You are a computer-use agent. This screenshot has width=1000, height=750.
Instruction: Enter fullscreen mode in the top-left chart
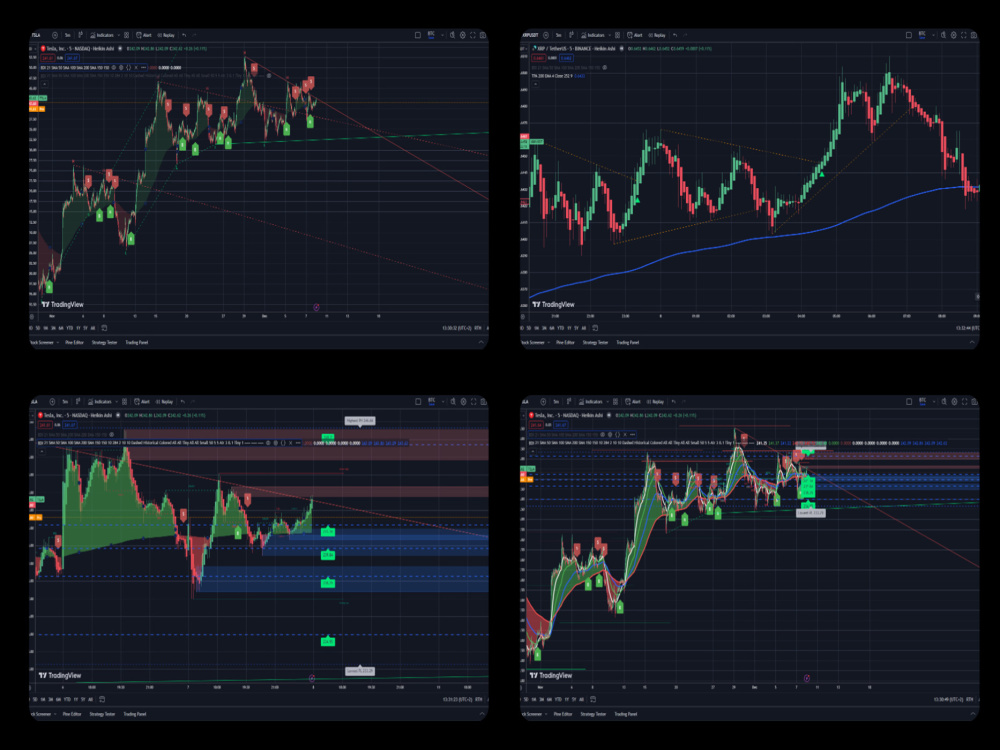473,35
